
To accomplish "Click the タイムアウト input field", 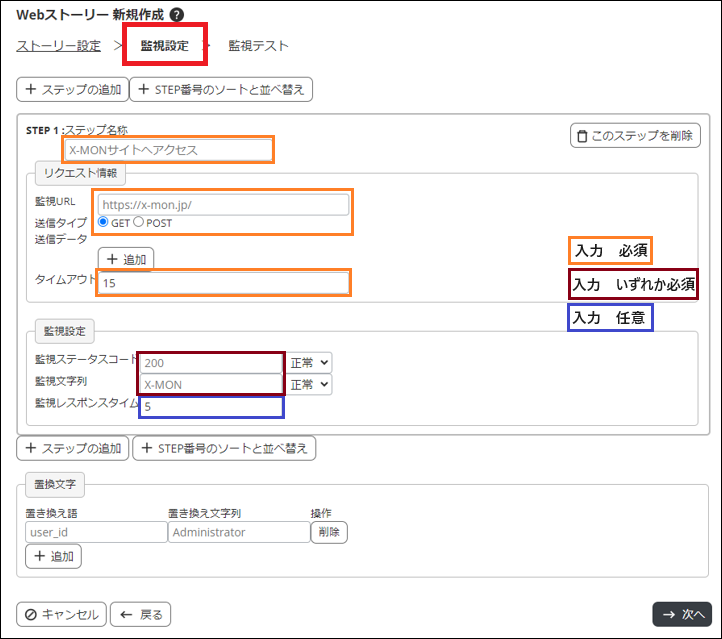I will click(223, 283).
